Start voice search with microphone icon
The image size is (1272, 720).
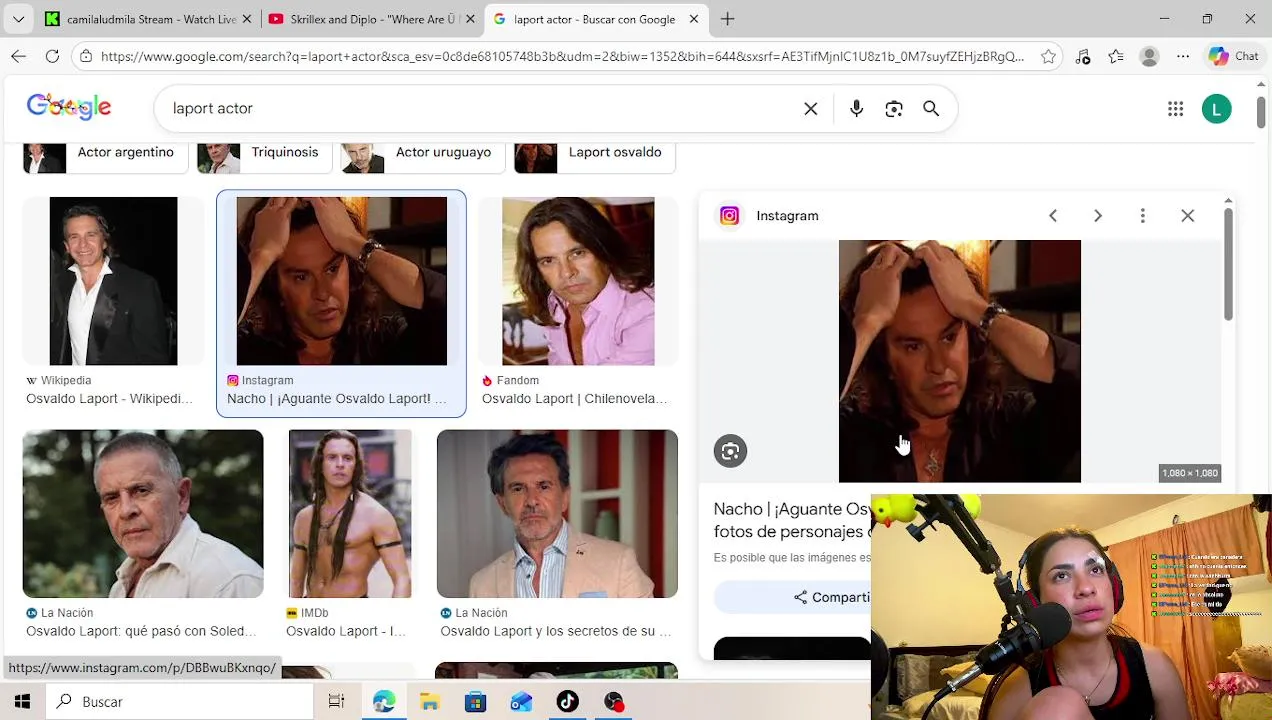pyautogui.click(x=856, y=109)
